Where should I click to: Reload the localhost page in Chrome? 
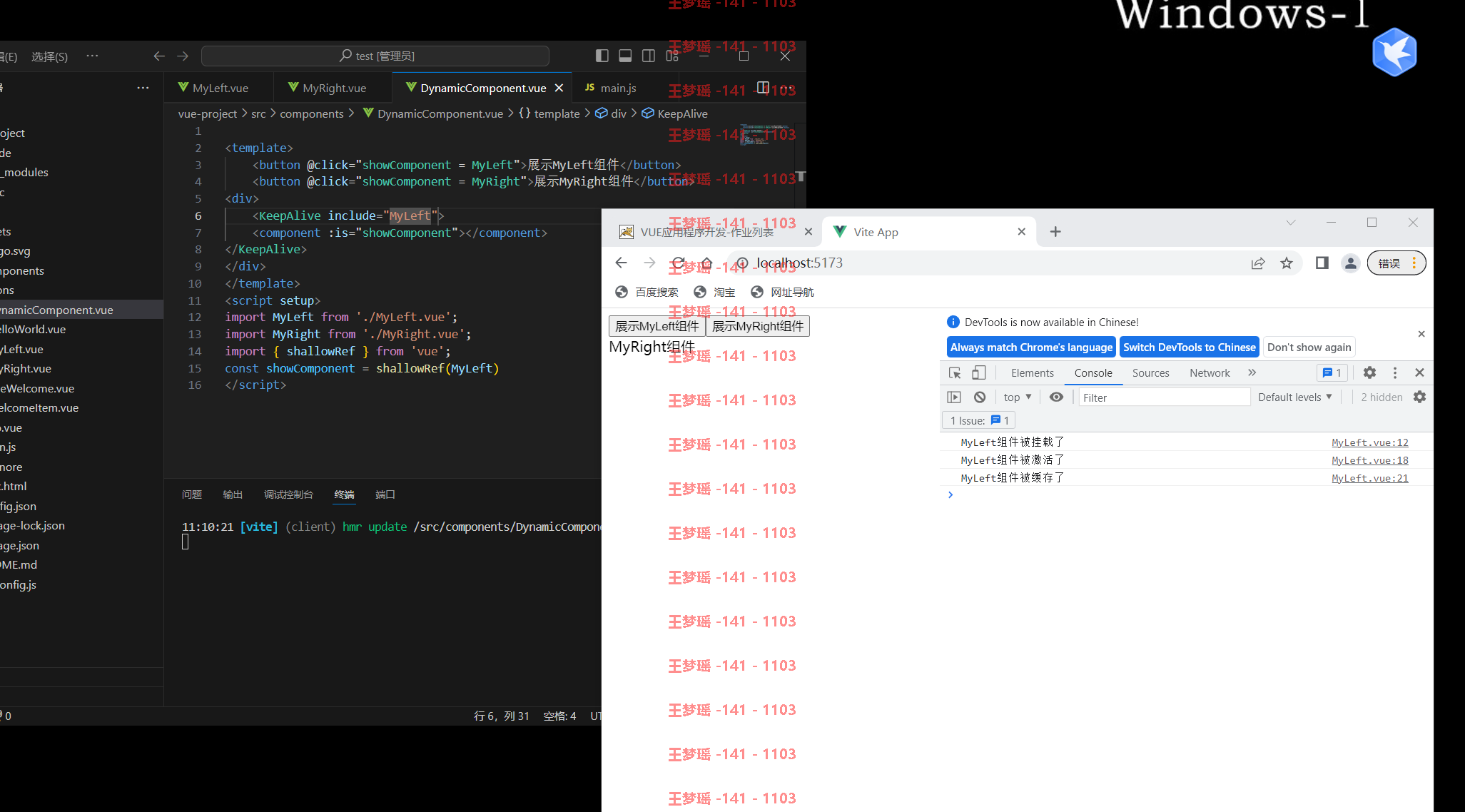point(679,263)
